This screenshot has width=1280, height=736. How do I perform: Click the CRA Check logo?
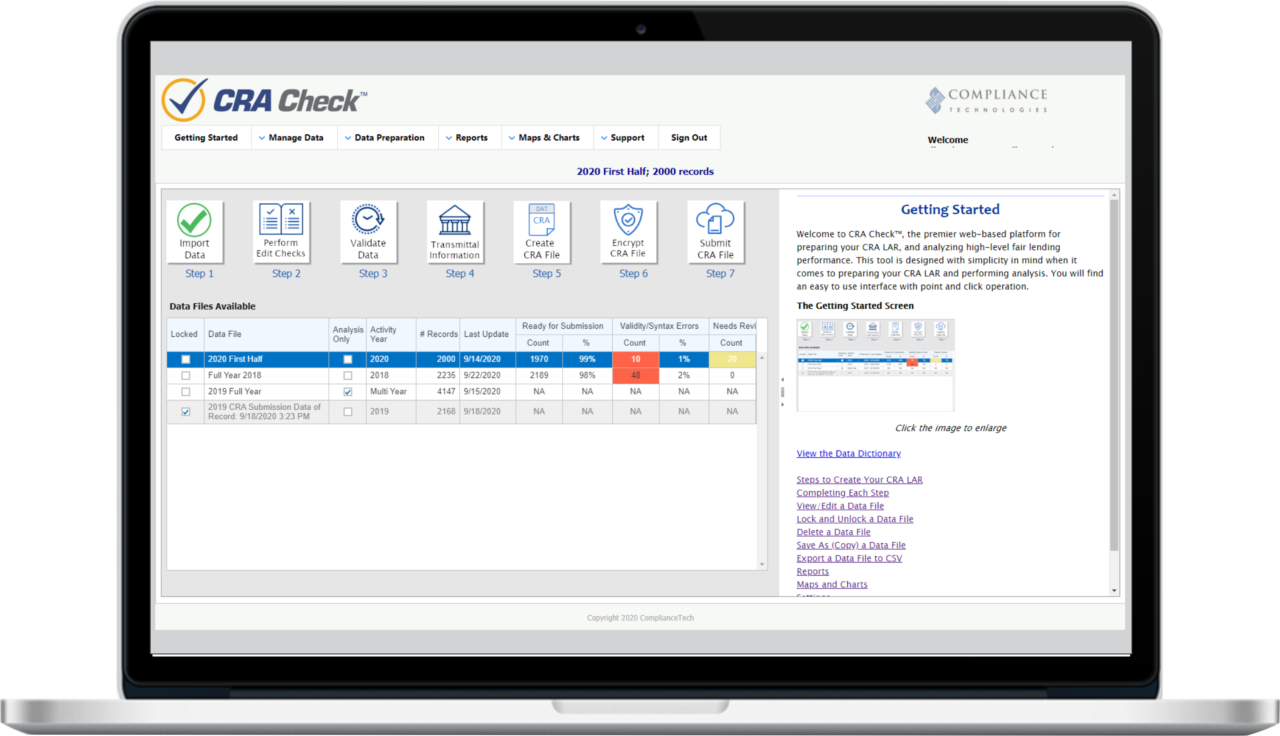(264, 100)
